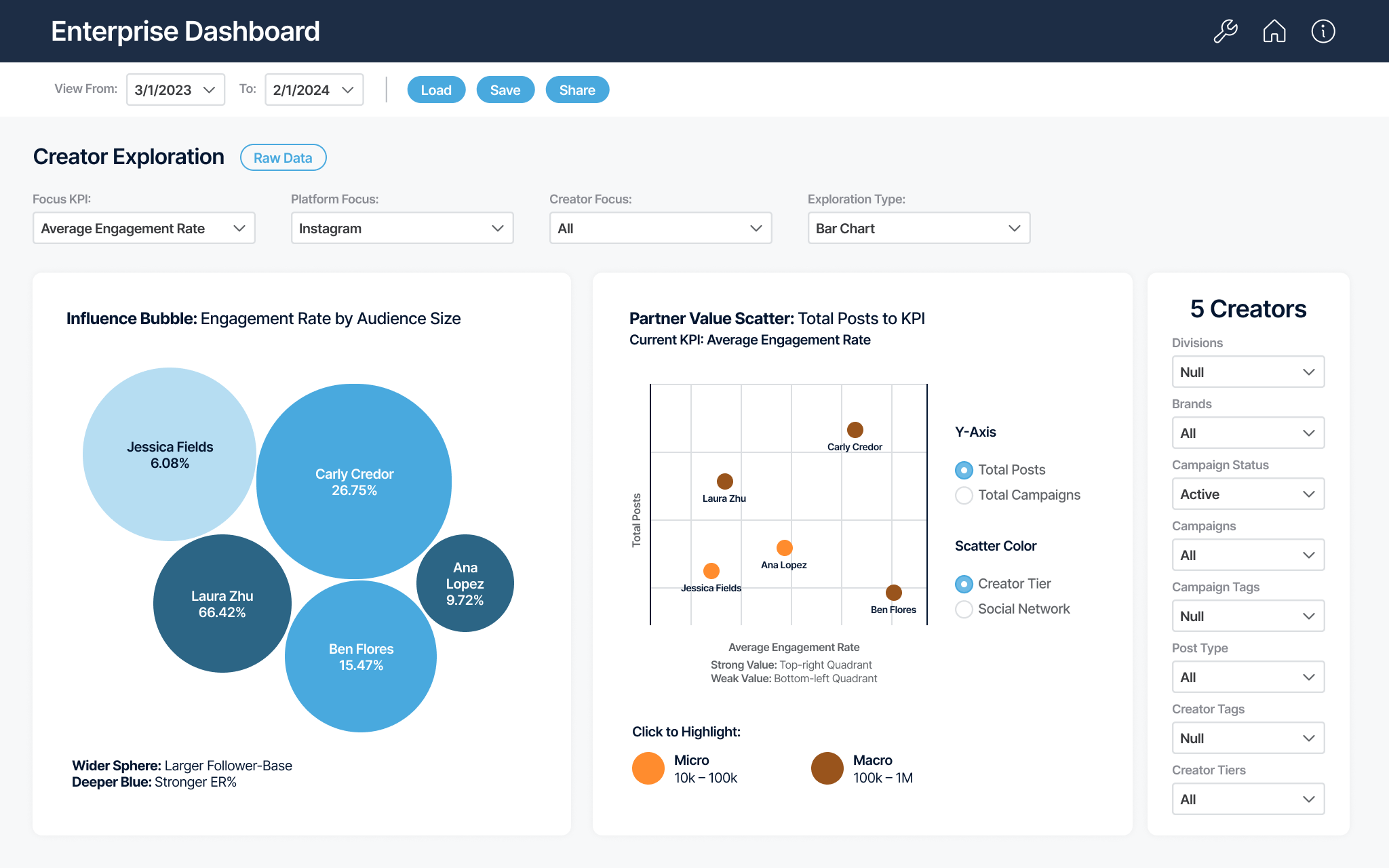Click the Save button
Screen dimensions: 1389x868
(505, 90)
